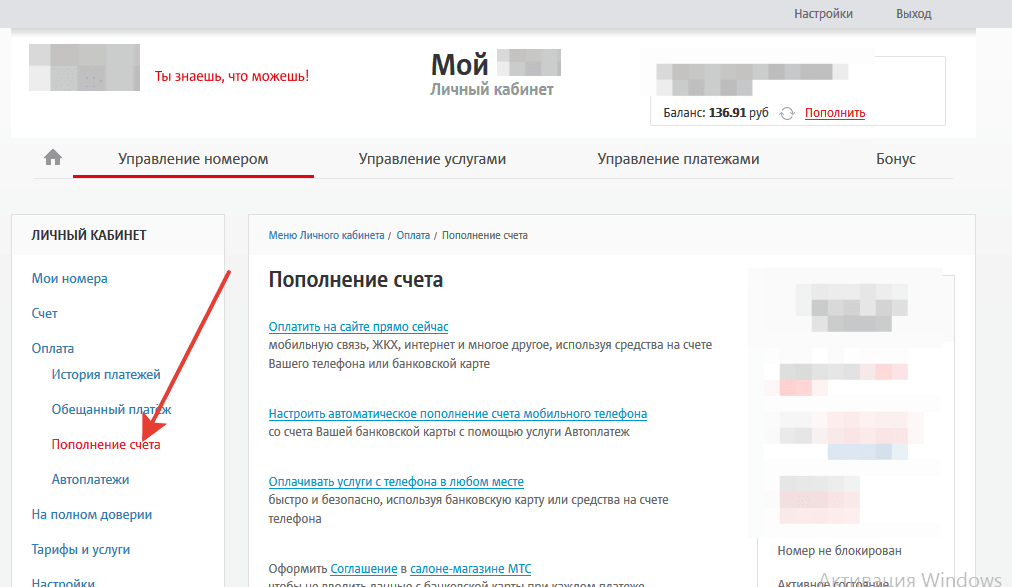
Task: Expand Тарифы и услуги section
Action: point(81,550)
